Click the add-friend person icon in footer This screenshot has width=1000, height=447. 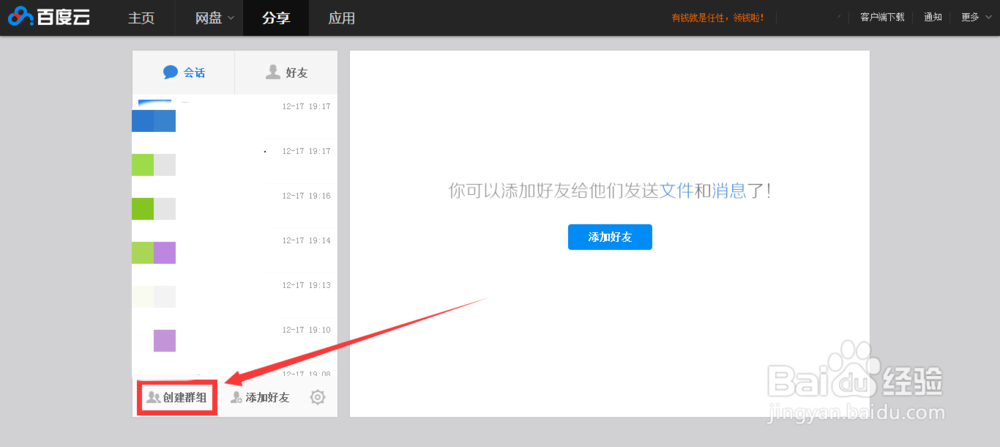[x=237, y=398]
